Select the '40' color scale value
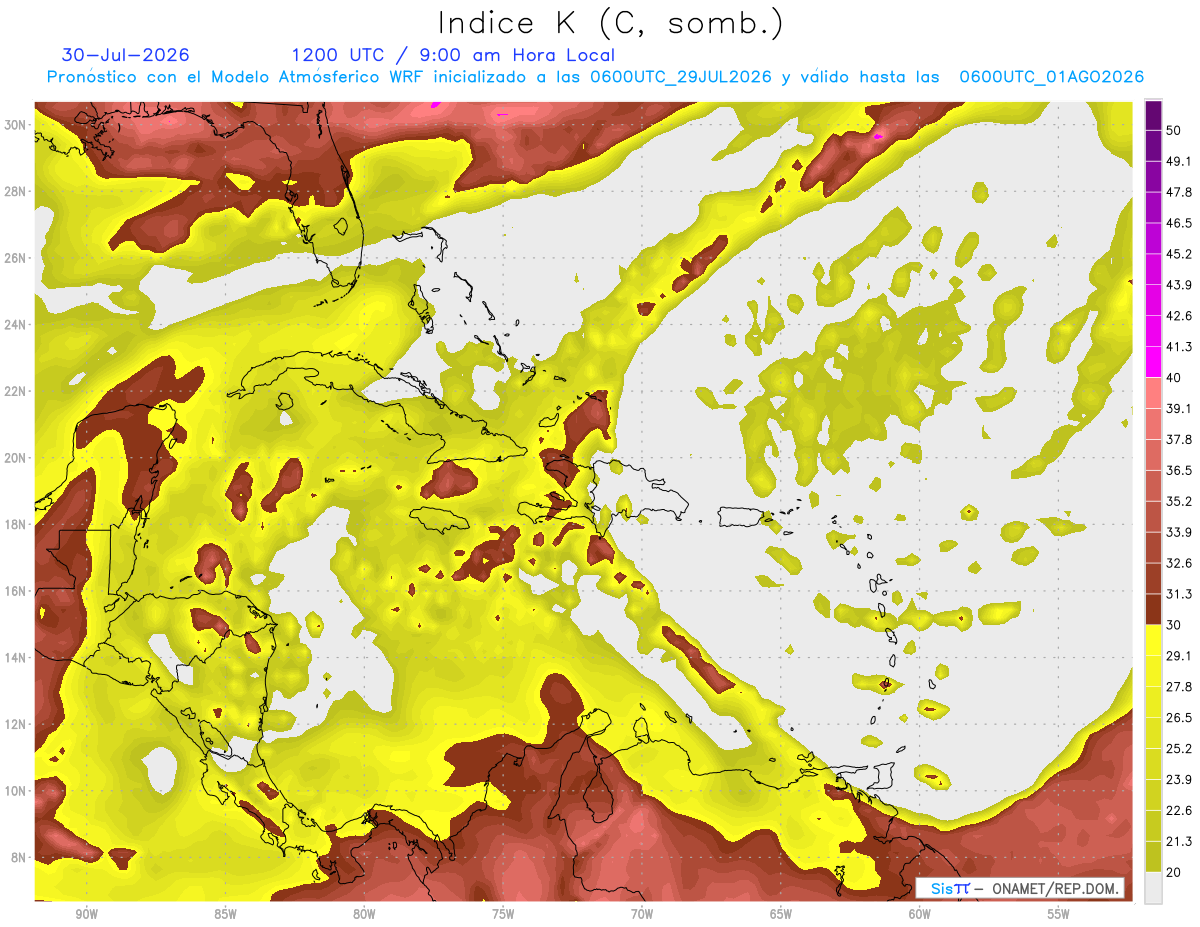1200x927 pixels. pyautogui.click(x=1174, y=378)
